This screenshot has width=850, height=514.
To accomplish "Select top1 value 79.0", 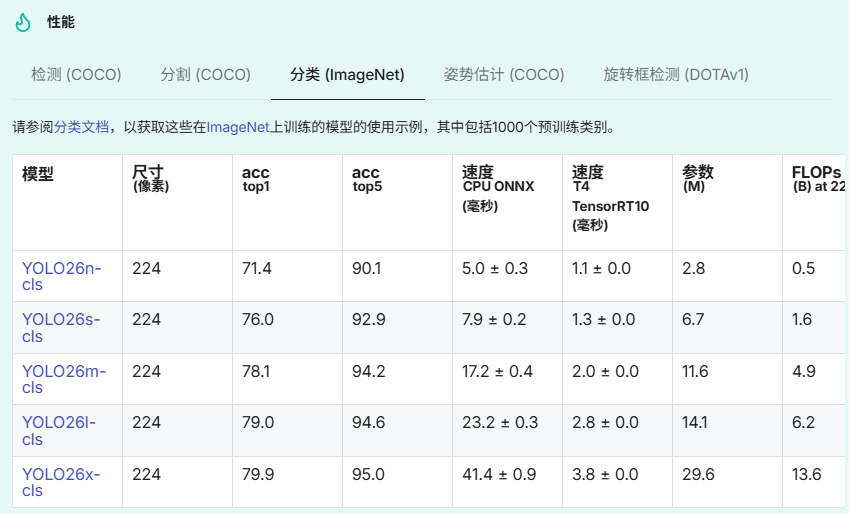I will point(257,422).
